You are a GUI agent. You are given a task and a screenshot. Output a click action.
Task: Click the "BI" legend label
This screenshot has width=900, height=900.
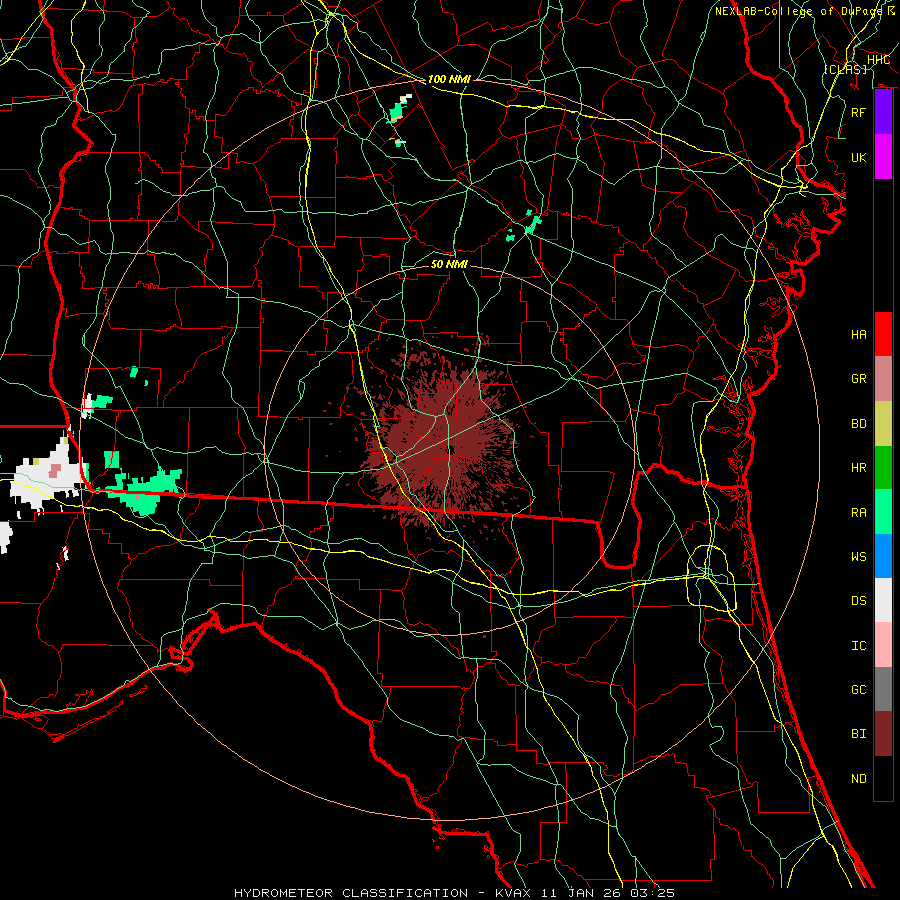click(858, 734)
